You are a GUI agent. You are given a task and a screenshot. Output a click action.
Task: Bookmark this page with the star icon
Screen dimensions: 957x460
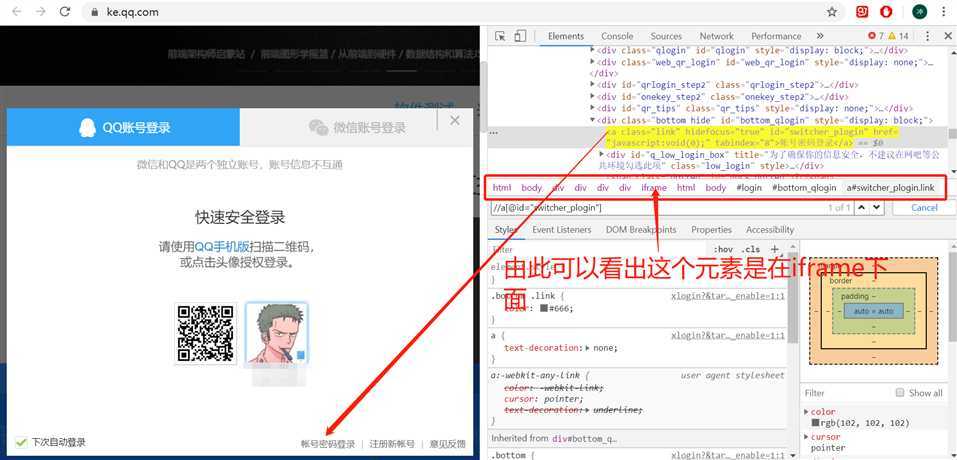(x=832, y=12)
